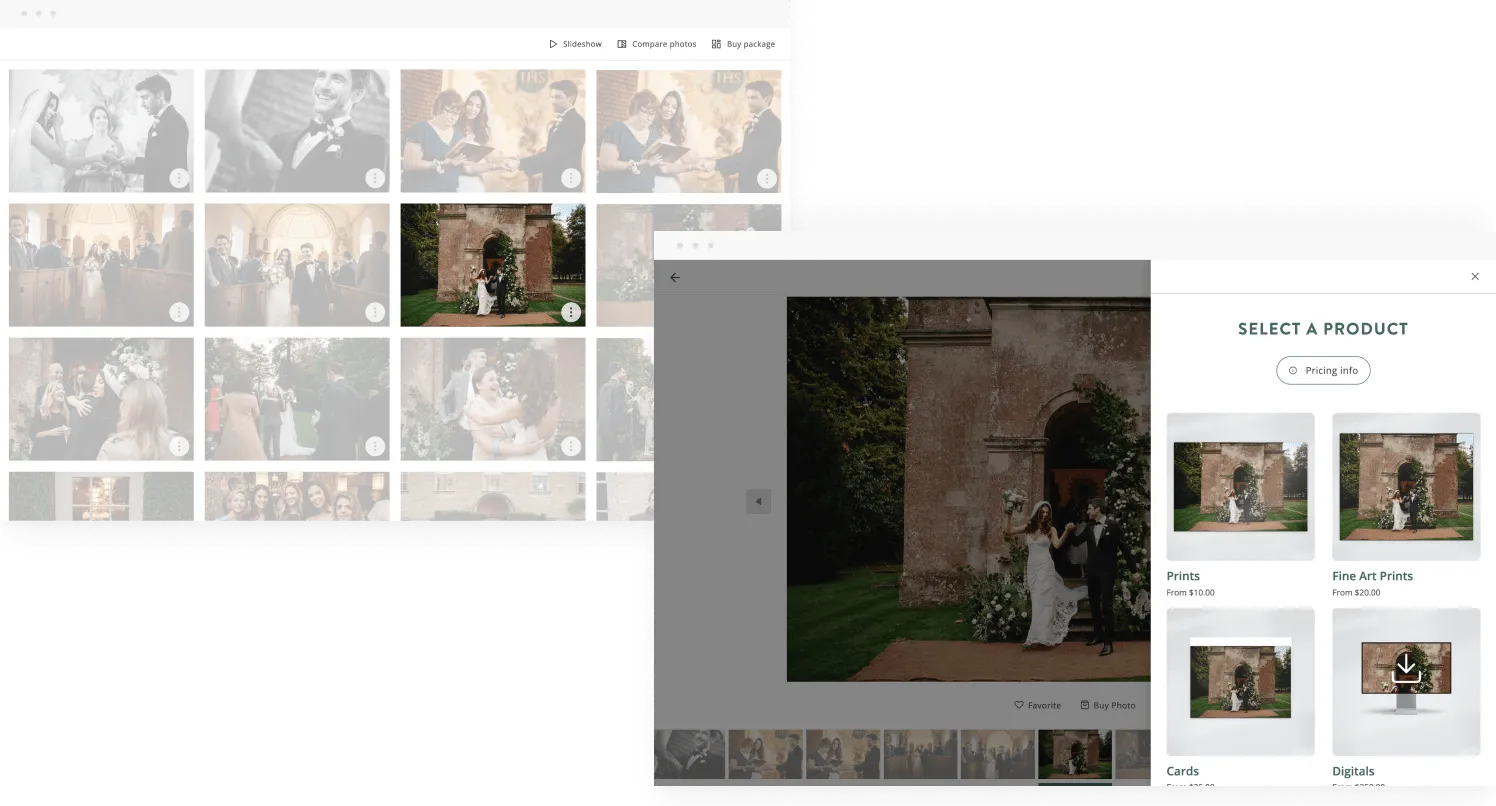The width and height of the screenshot is (1496, 806).
Task: Click the "From $10.00" price text
Action: (x=1190, y=593)
